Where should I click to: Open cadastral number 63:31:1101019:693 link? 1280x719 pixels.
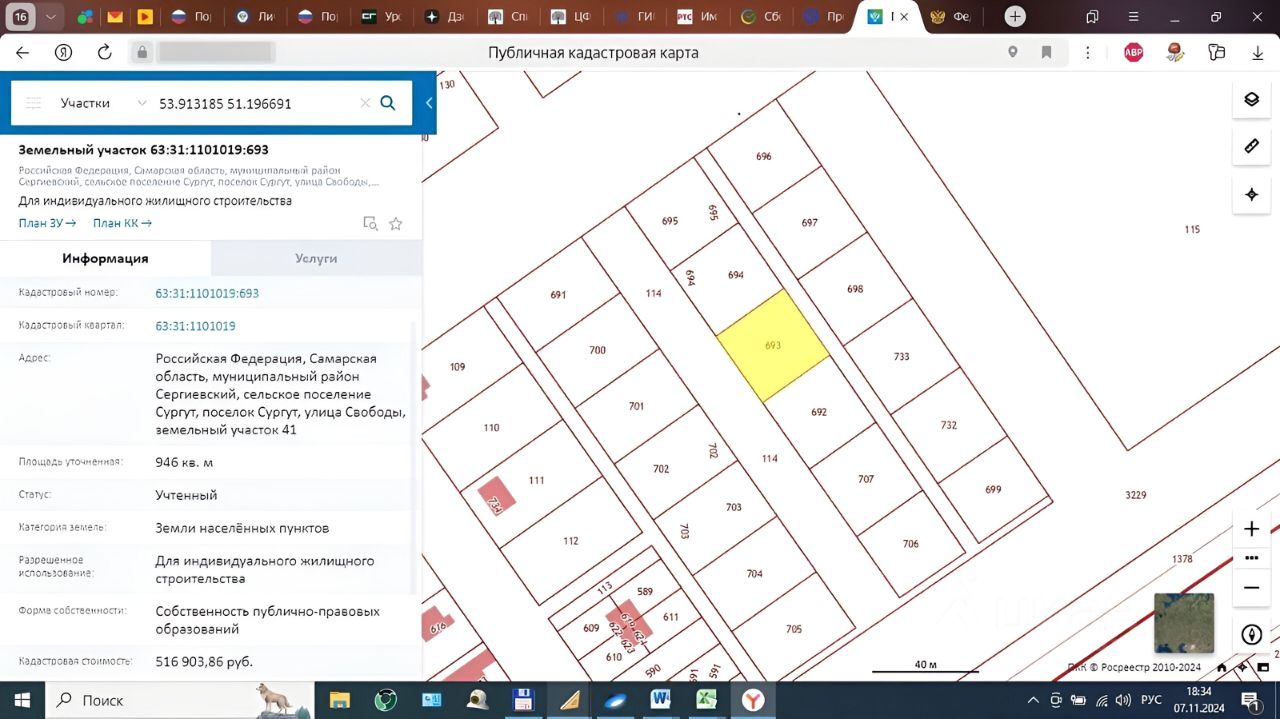(207, 293)
